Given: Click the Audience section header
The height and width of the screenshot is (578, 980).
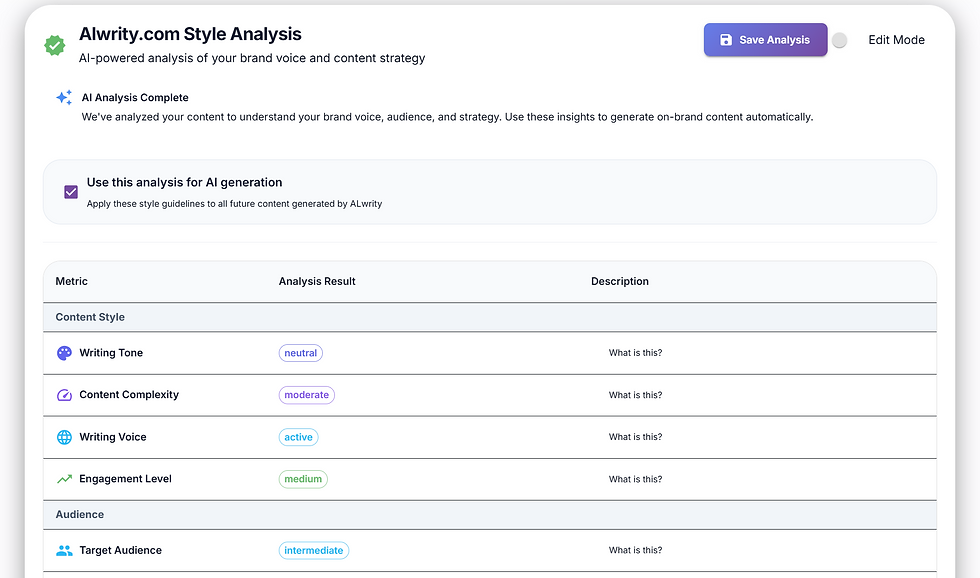Looking at the screenshot, I should (x=490, y=515).
